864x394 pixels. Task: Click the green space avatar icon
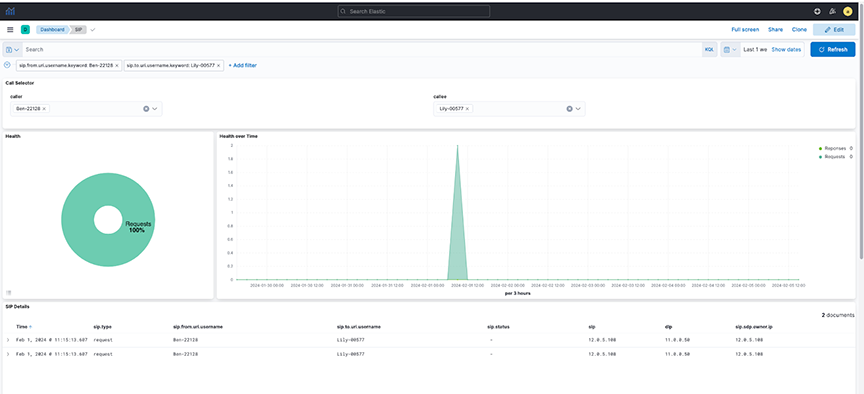[x=25, y=29]
